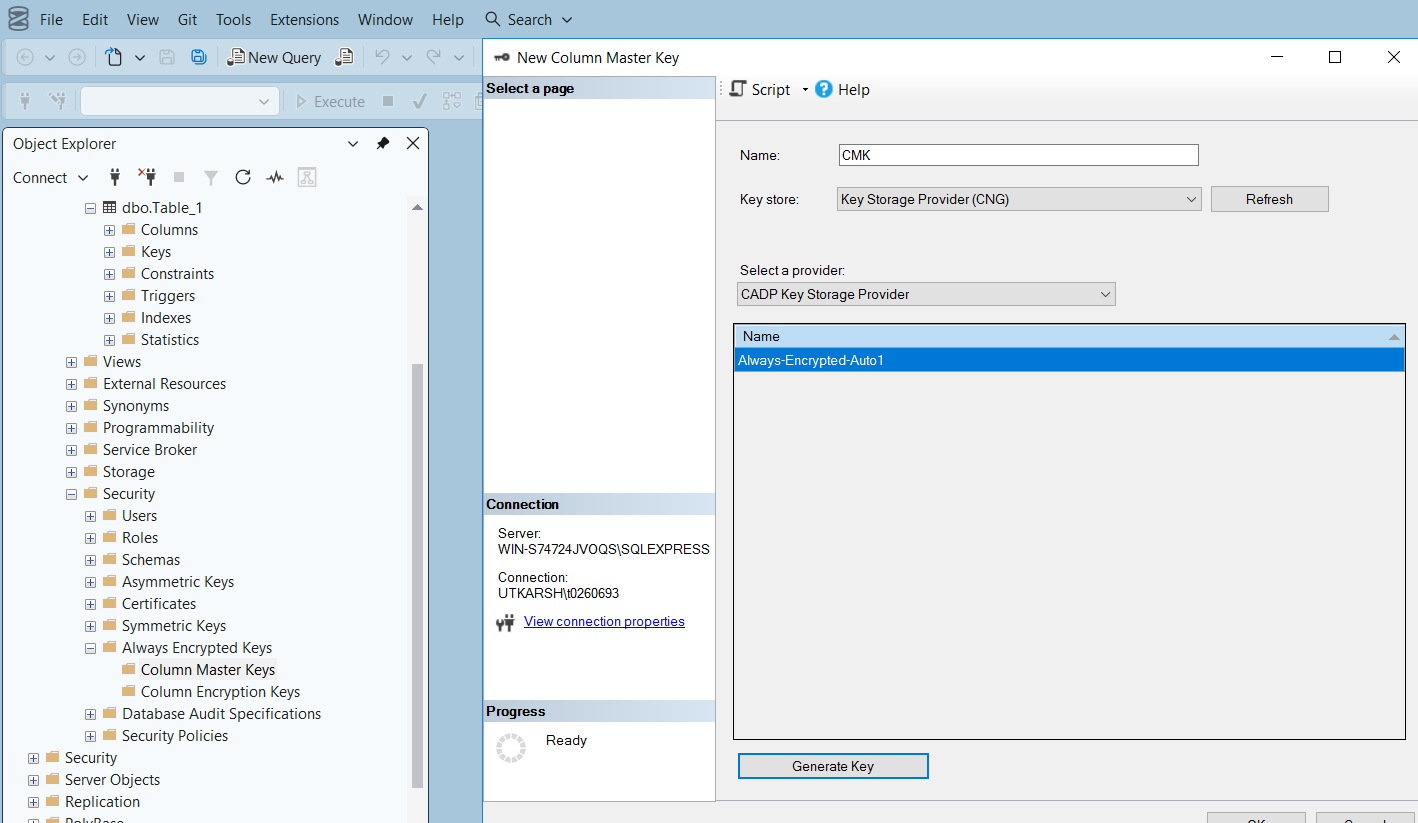Open the Tools menu

[x=233, y=19]
